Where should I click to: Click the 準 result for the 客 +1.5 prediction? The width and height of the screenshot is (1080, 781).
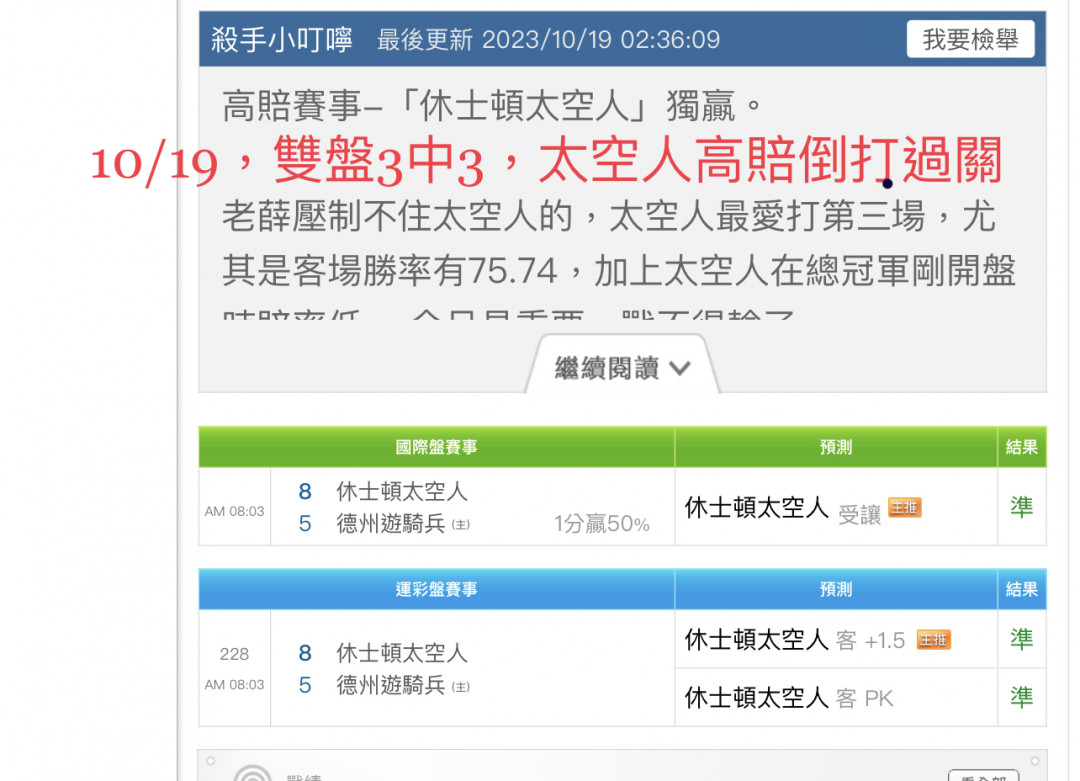[x=1021, y=639]
